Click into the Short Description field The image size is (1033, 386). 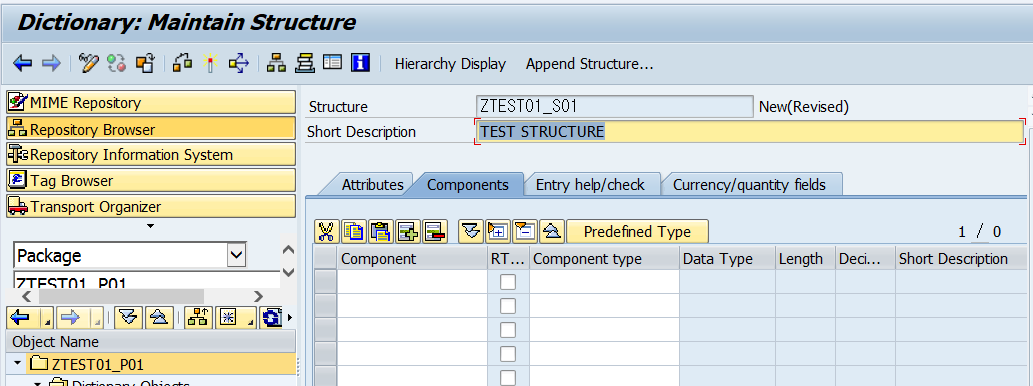(x=750, y=131)
